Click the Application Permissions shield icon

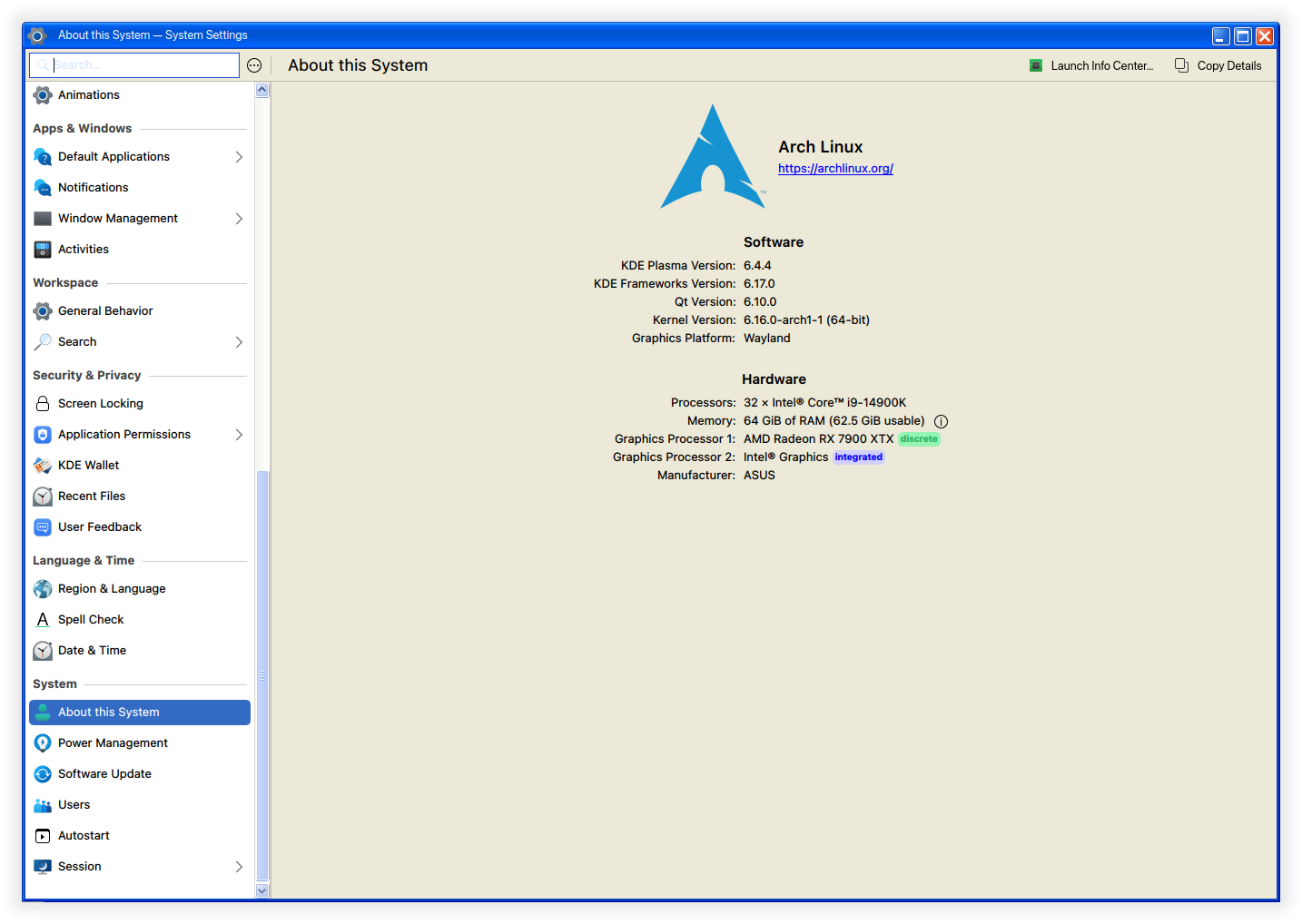point(43,435)
